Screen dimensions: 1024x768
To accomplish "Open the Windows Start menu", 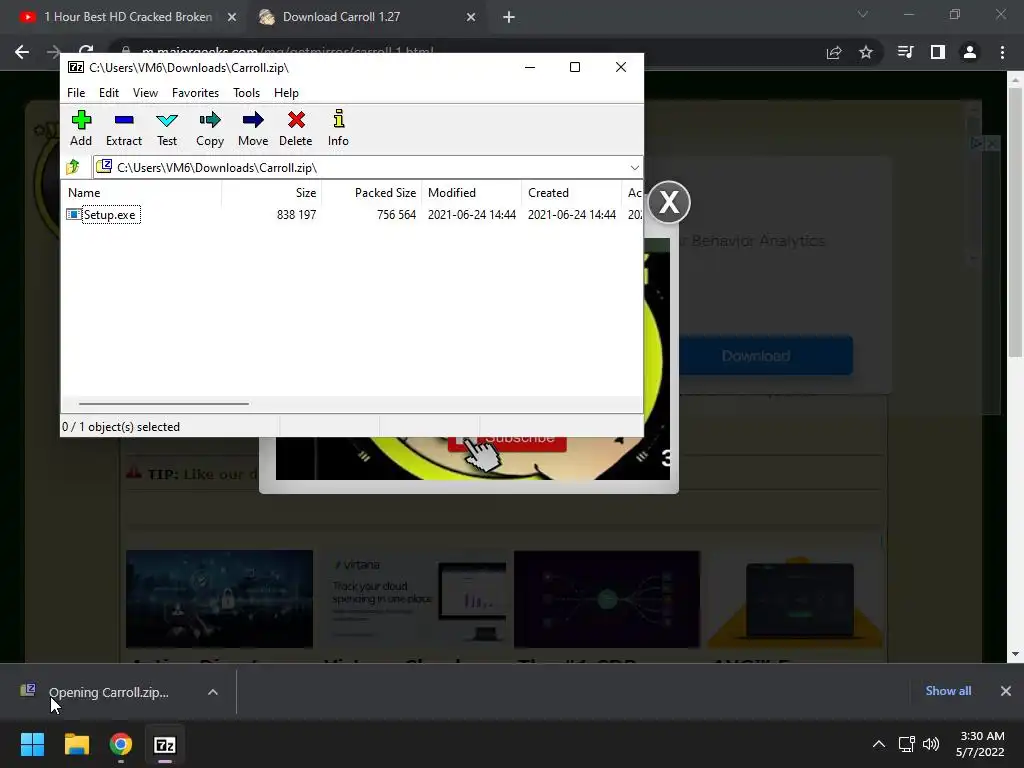I will [x=33, y=744].
